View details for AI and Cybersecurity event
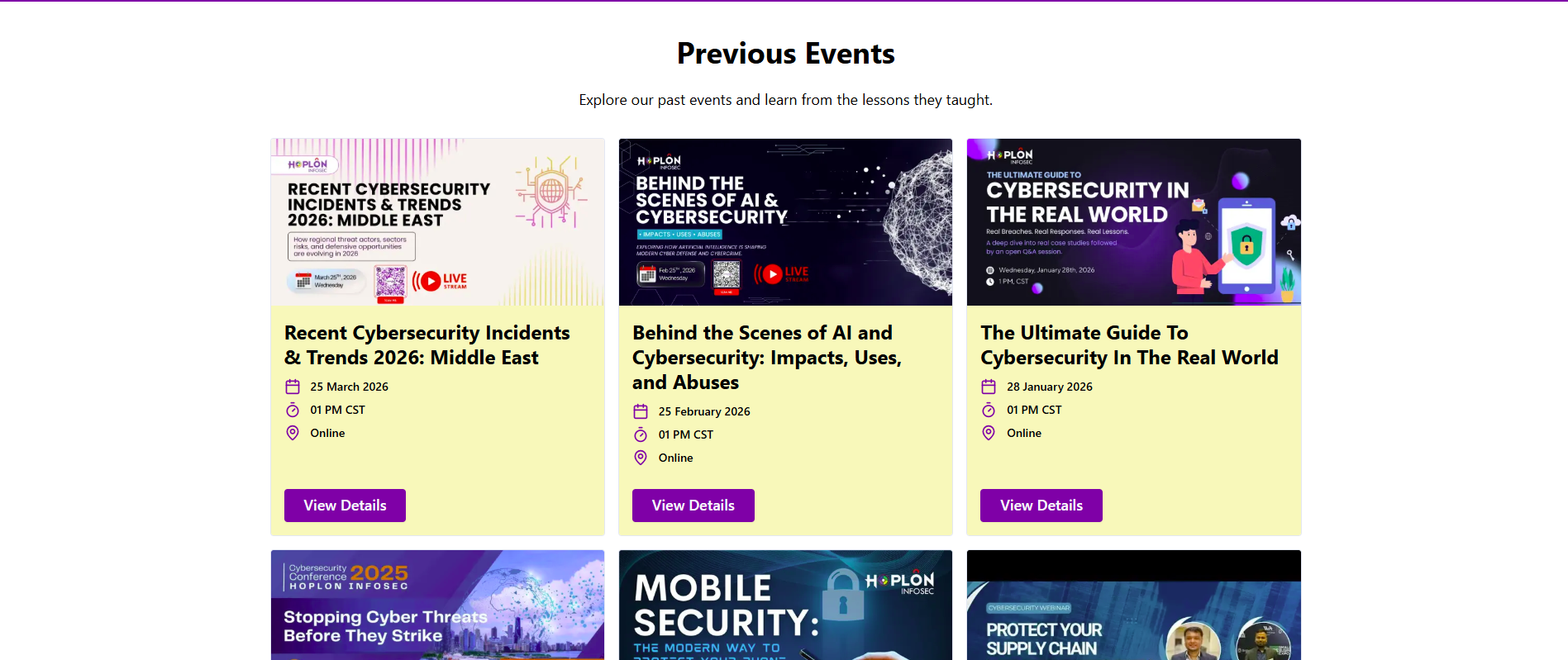Viewport: 1568px width, 660px height. pos(693,506)
